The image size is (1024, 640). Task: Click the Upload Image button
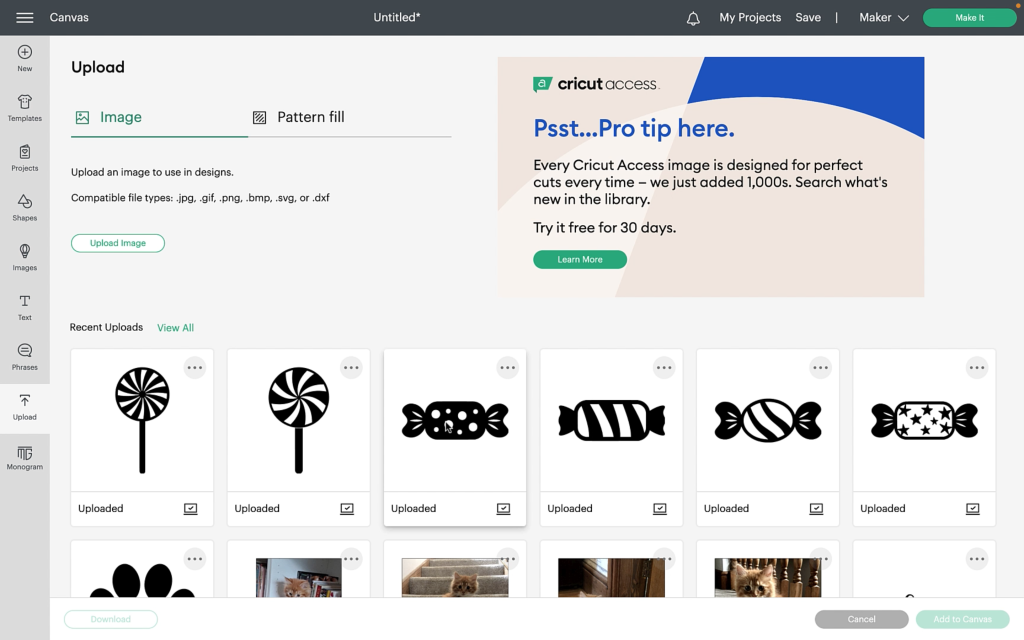pos(118,243)
